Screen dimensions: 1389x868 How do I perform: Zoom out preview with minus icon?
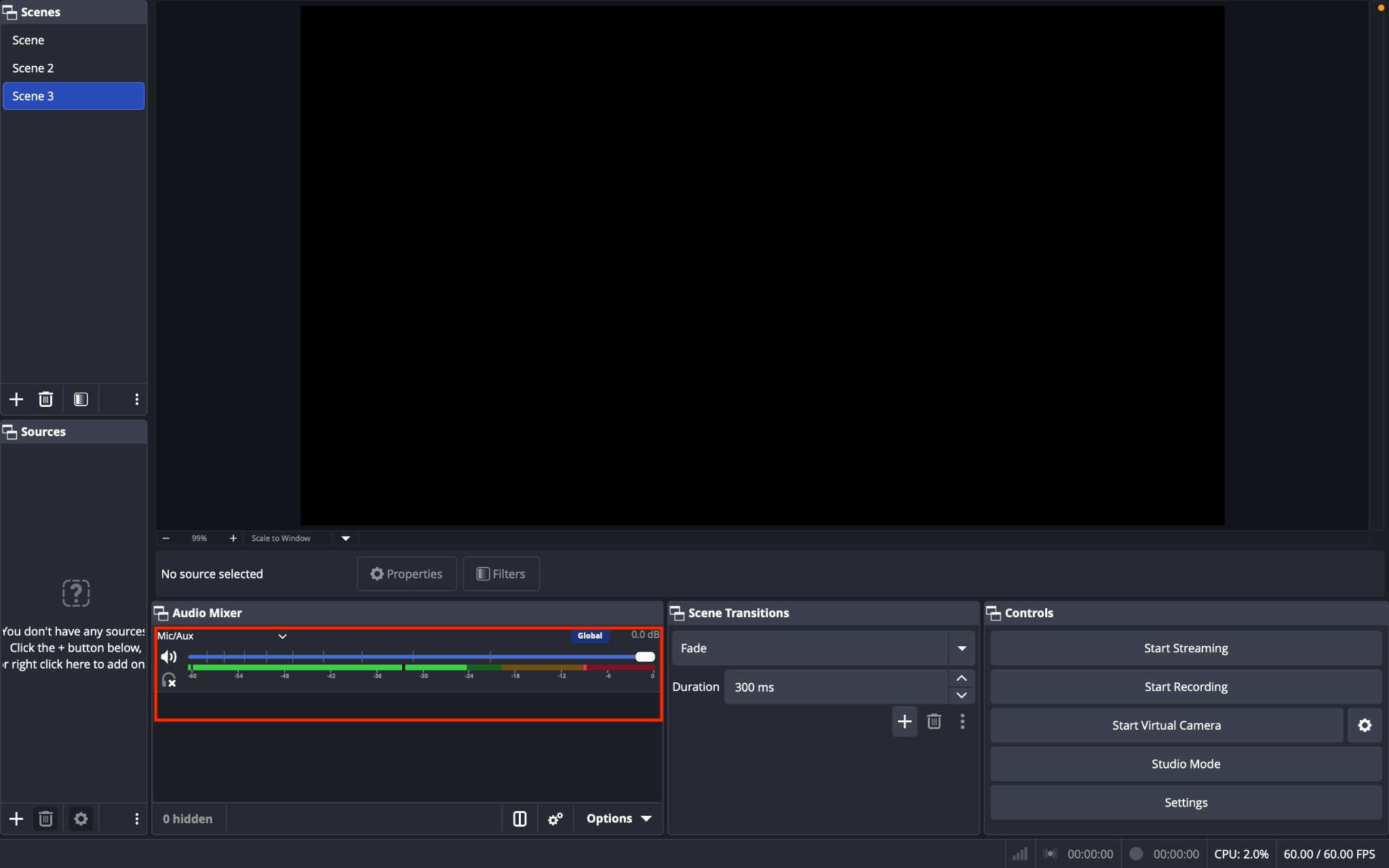pyautogui.click(x=166, y=538)
